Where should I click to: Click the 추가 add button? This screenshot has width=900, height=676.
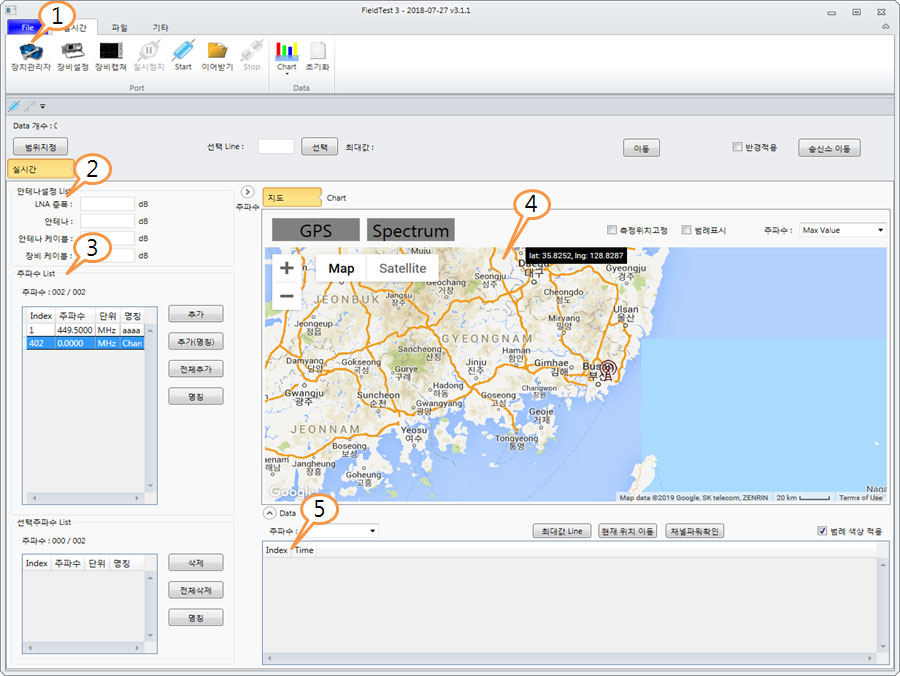click(196, 314)
